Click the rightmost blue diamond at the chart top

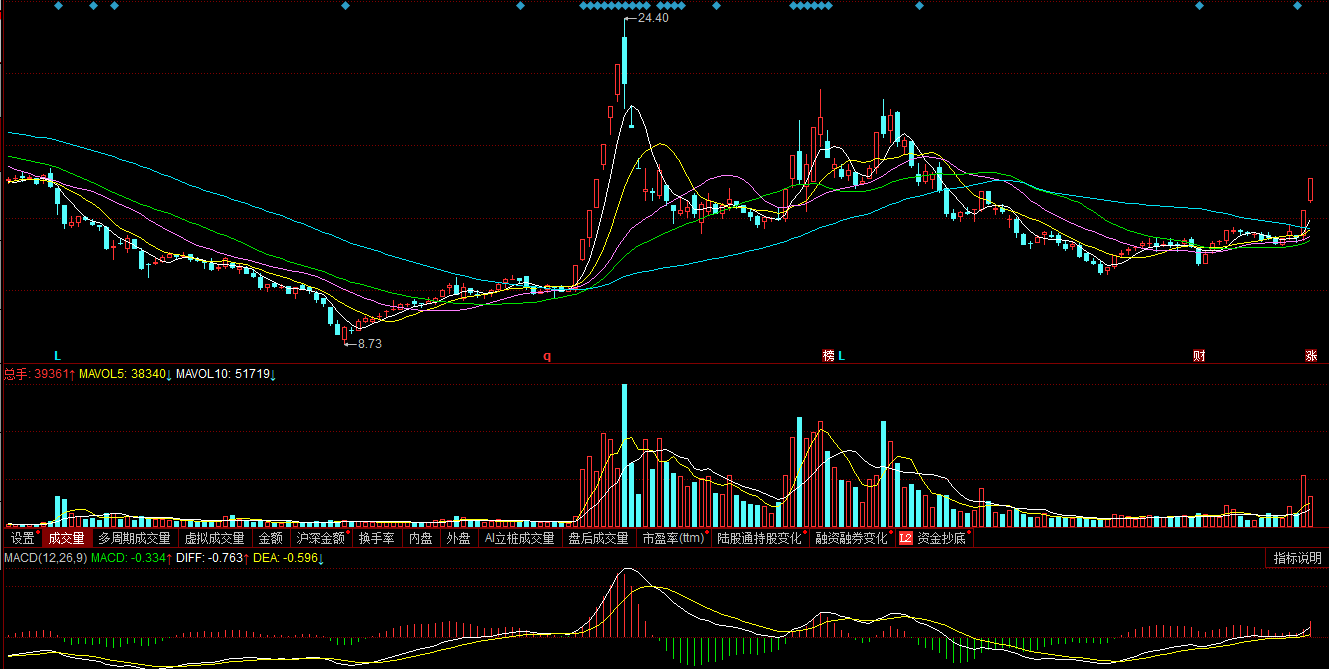tap(1300, 6)
